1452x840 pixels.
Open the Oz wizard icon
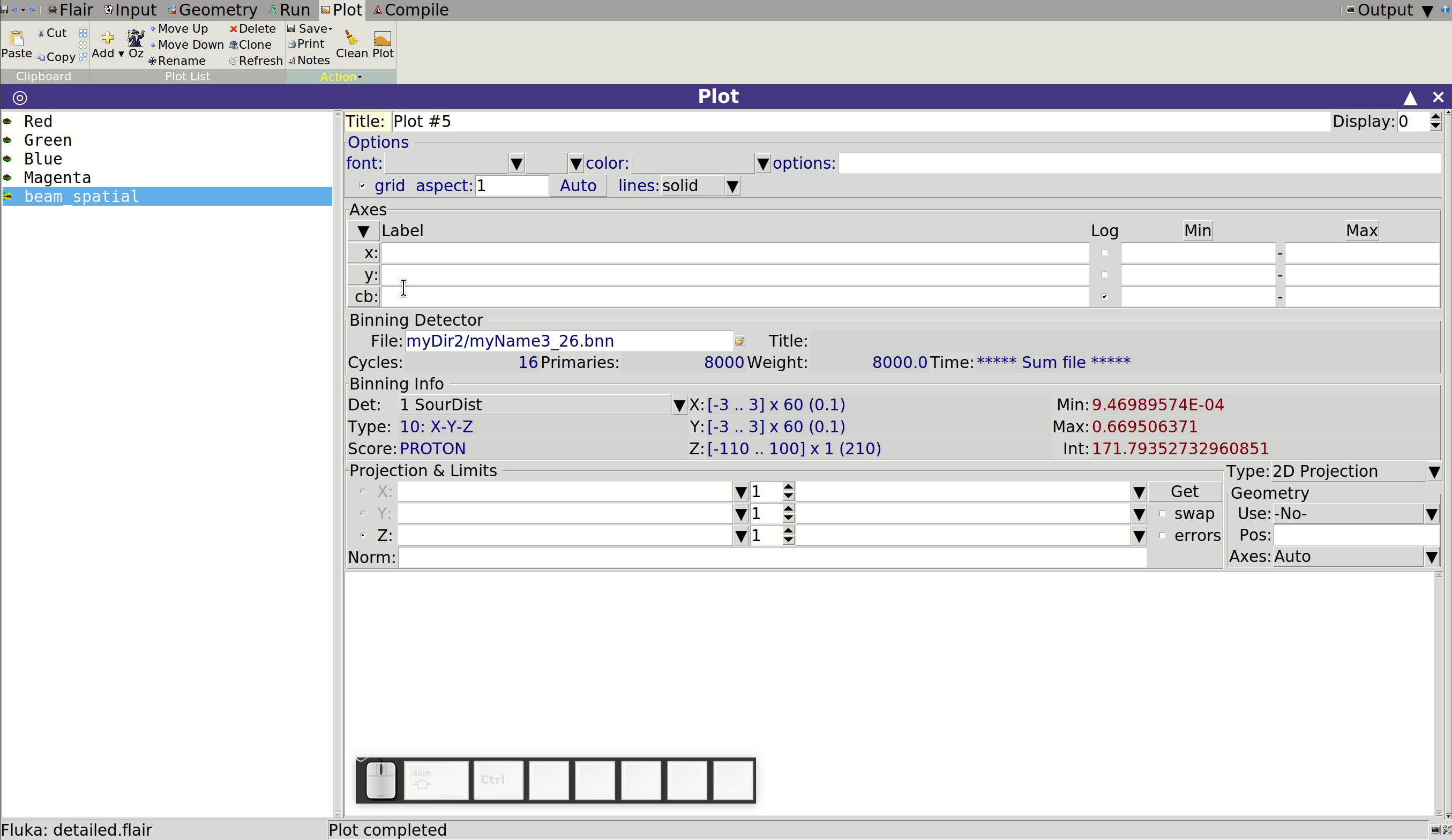coord(136,38)
